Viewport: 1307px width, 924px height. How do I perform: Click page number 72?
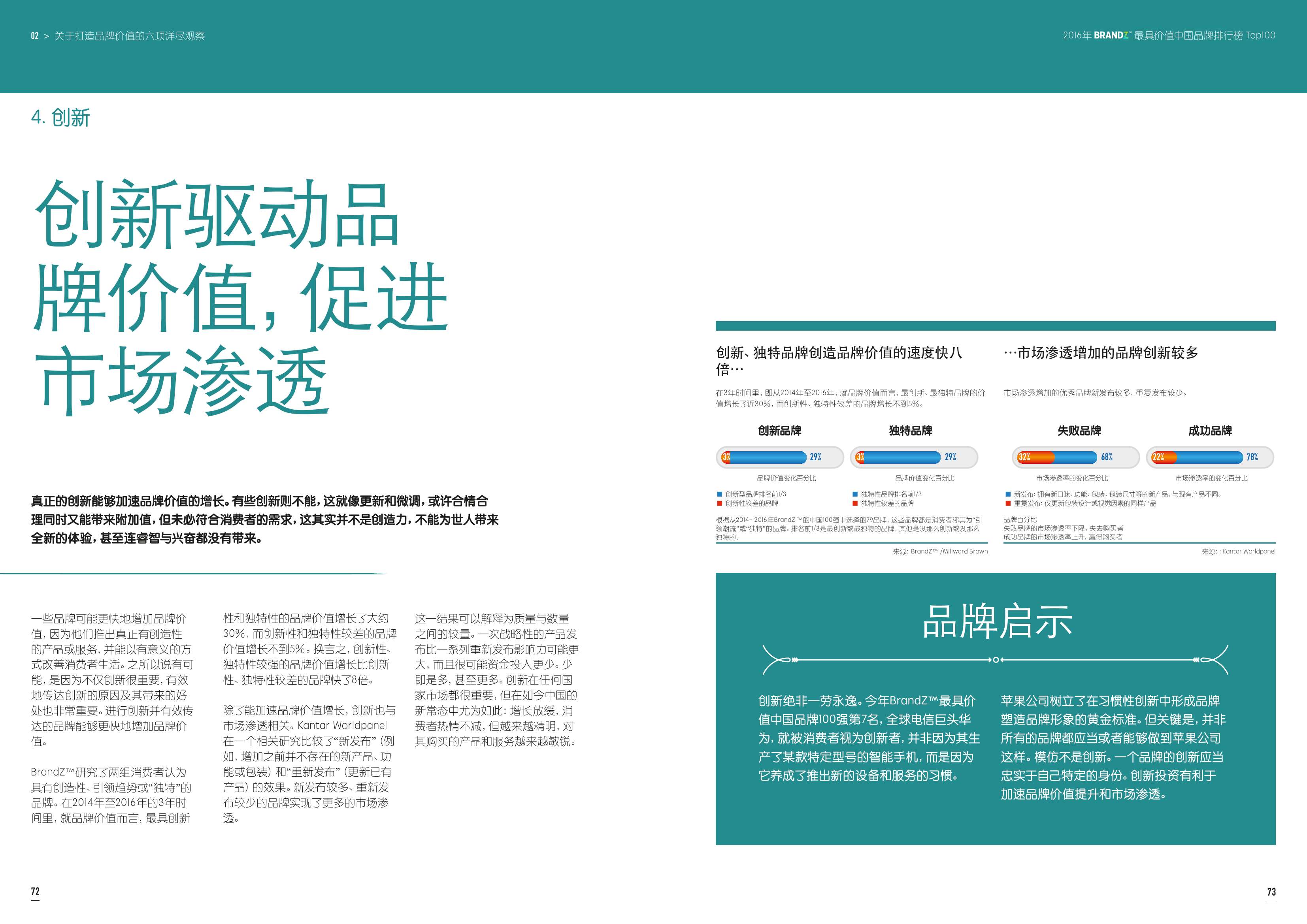(x=35, y=892)
